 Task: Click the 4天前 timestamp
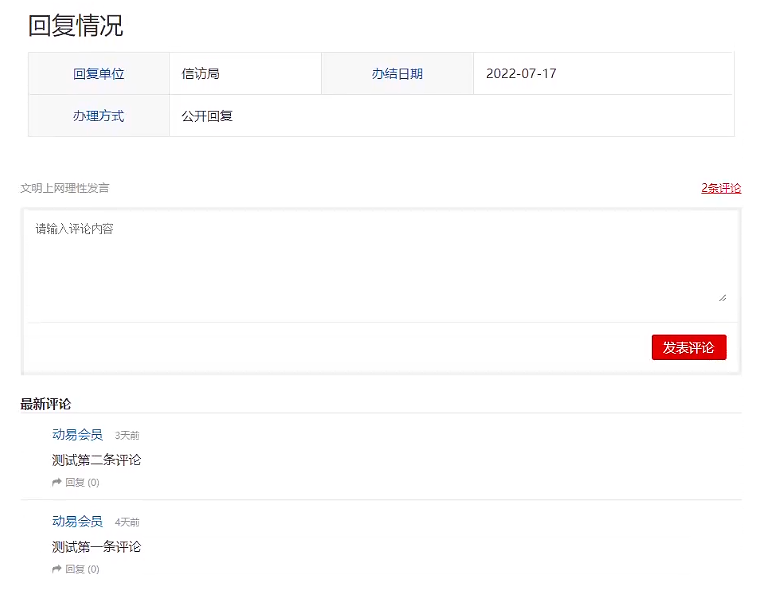point(127,523)
